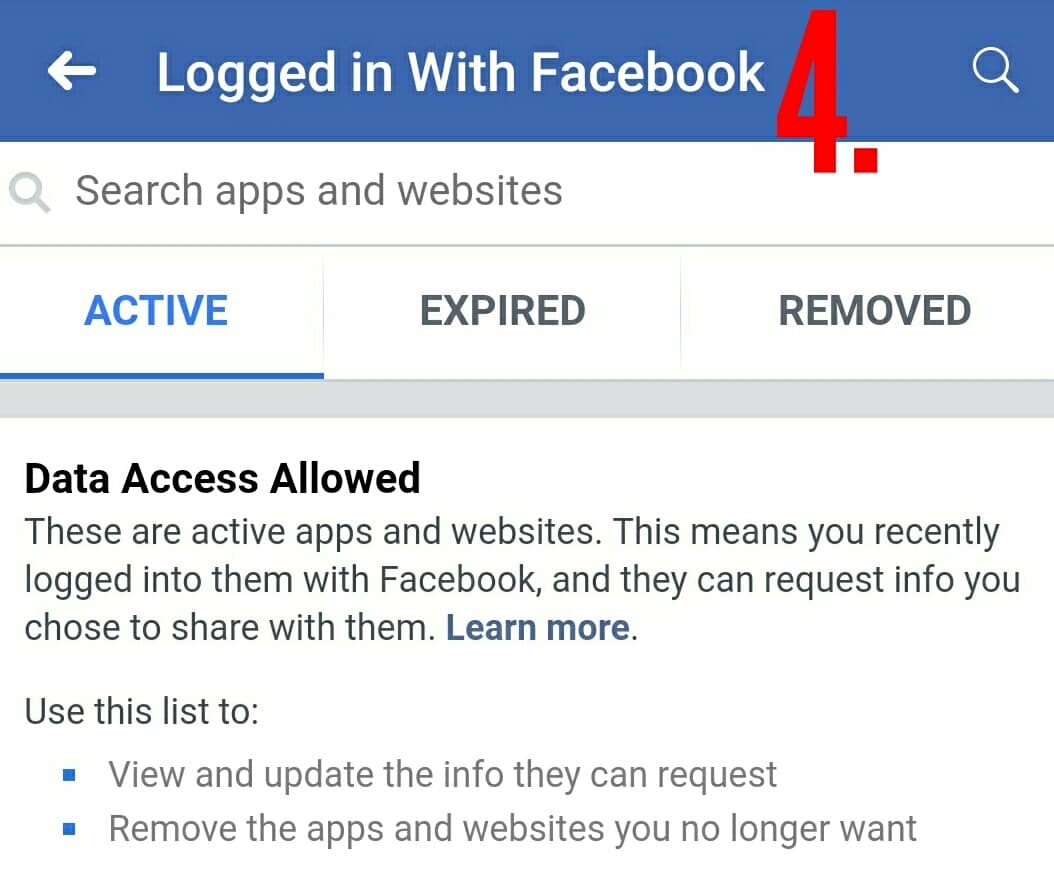Click the red period after the 4
Image resolution: width=1054 pixels, height=895 pixels.
click(865, 160)
